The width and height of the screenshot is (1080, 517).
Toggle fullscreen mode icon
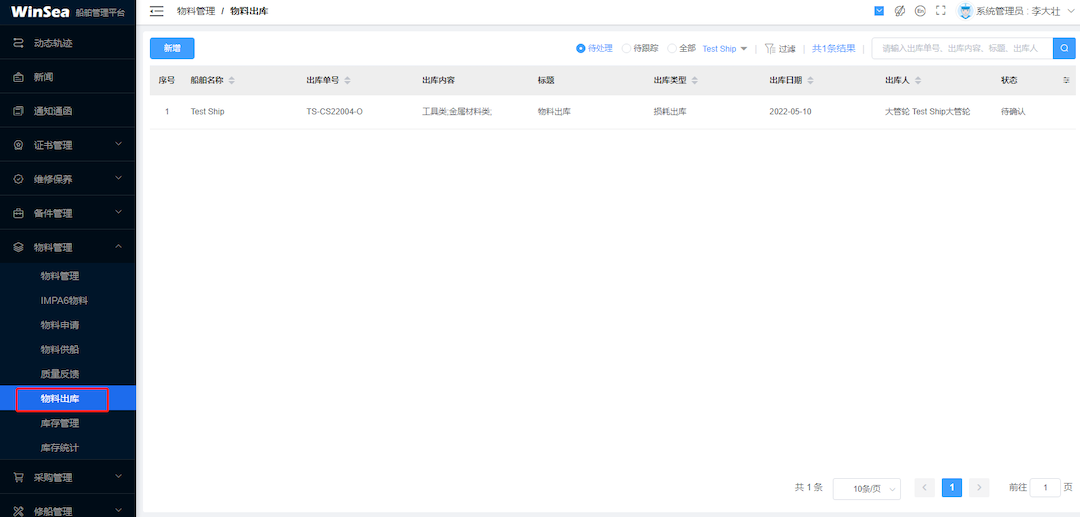tap(940, 11)
